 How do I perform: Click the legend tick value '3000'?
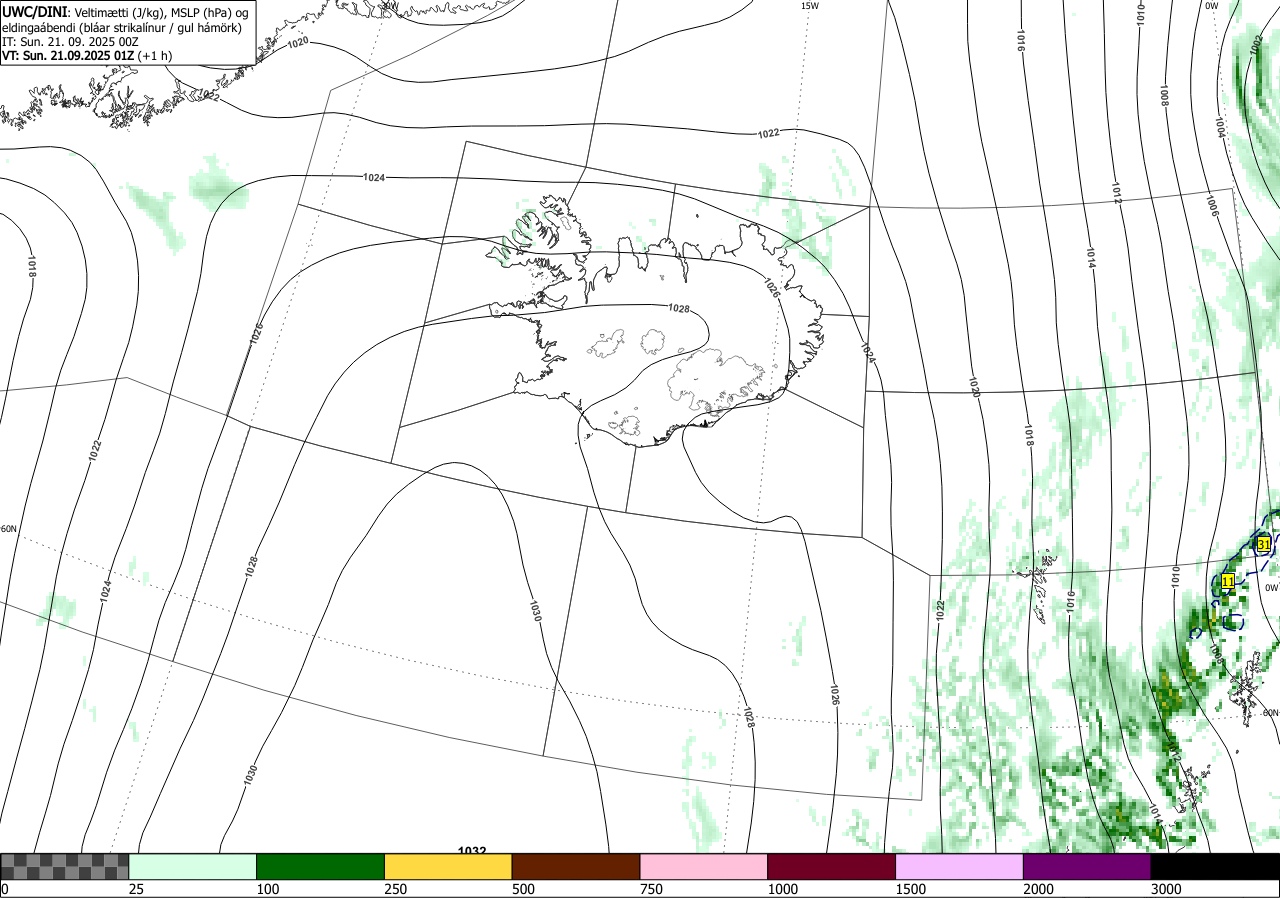click(1166, 889)
